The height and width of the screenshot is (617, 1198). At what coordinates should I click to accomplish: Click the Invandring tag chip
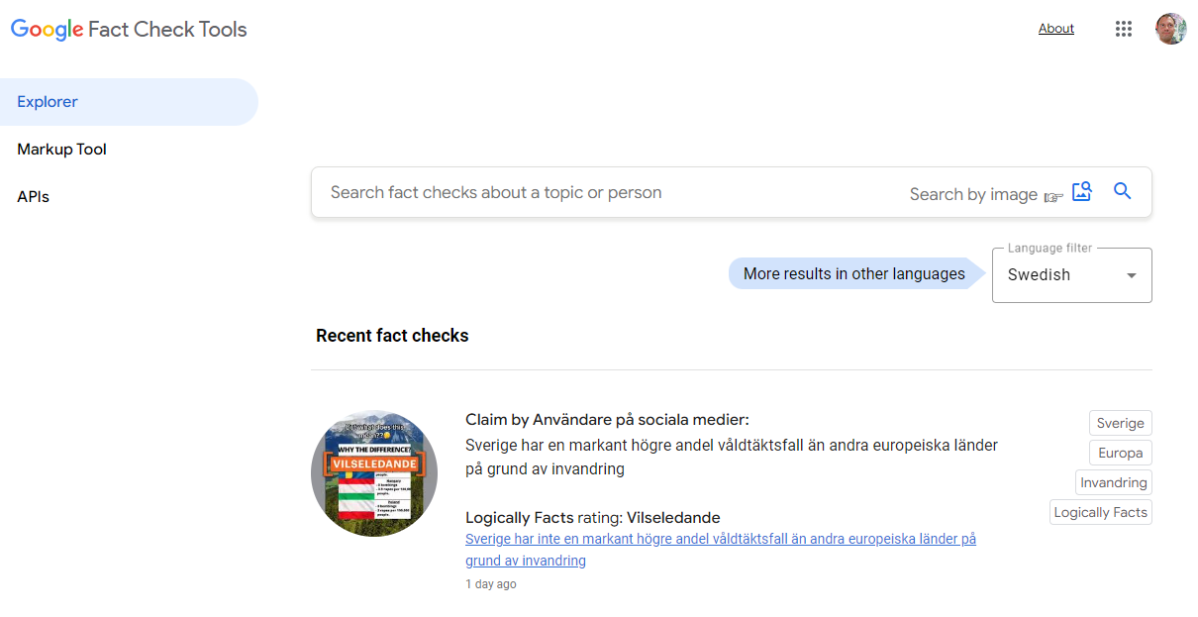click(x=1113, y=483)
